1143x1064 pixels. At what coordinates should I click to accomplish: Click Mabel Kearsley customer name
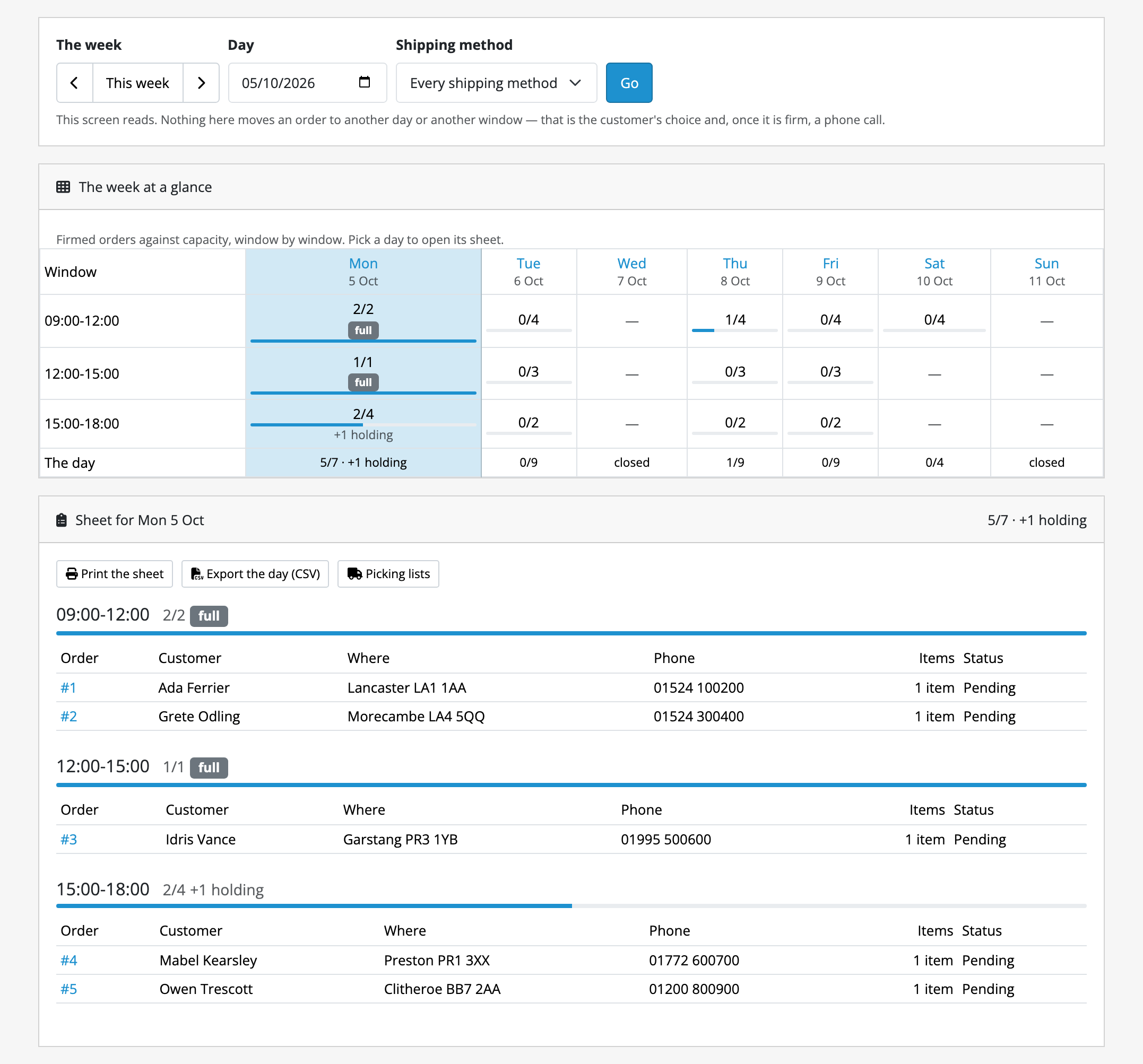click(x=208, y=960)
